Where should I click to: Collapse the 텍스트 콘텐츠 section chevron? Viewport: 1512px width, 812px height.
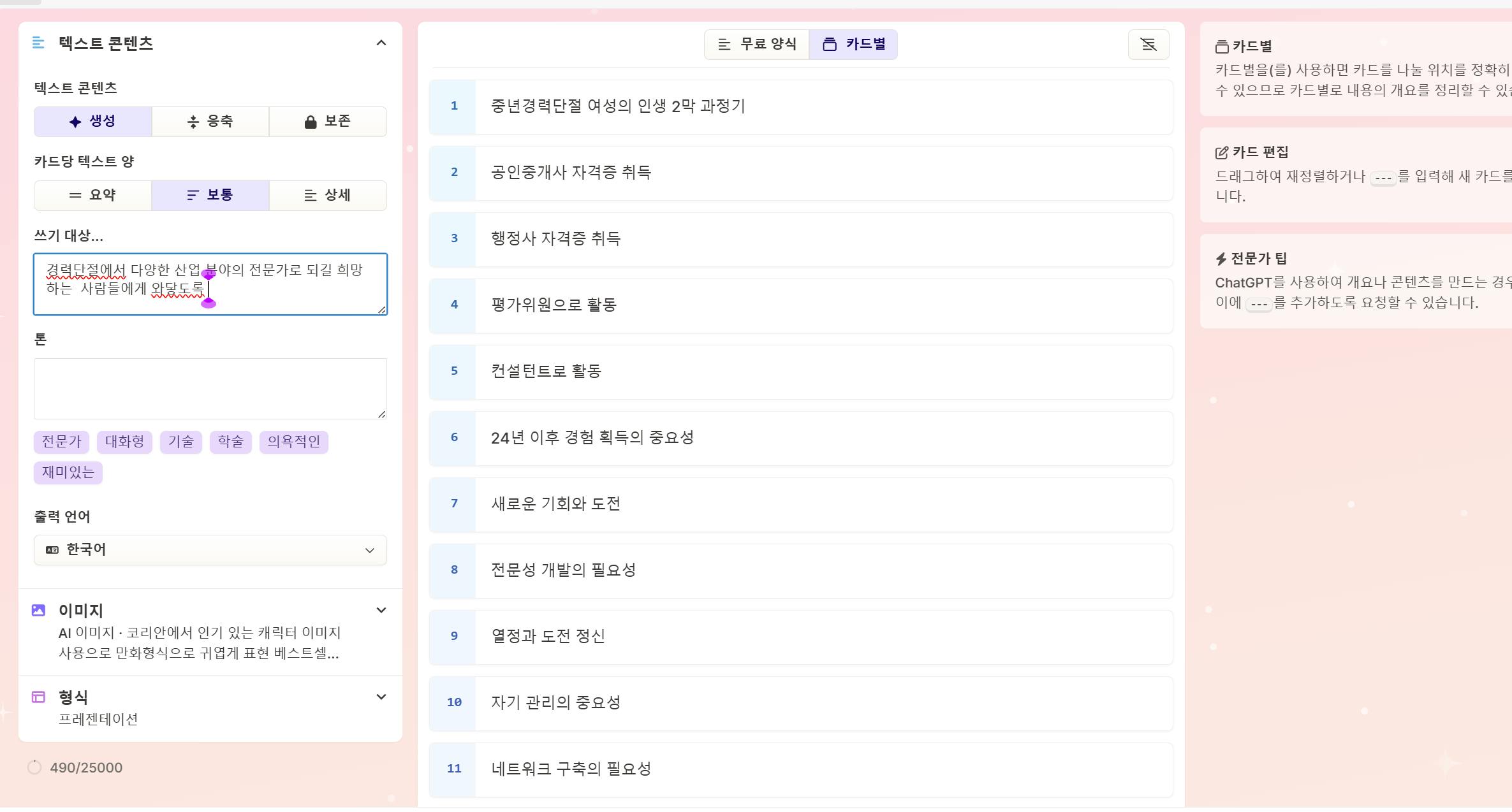point(381,43)
